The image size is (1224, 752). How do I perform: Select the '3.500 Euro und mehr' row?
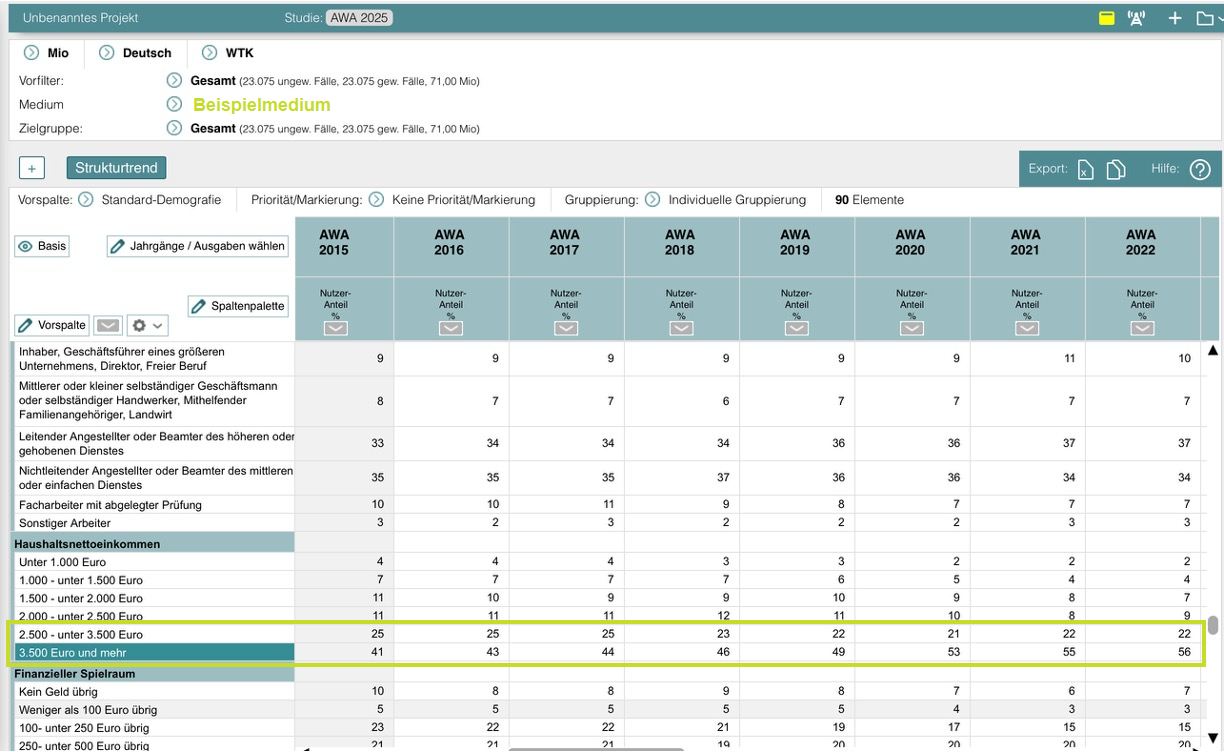[x=154, y=653]
